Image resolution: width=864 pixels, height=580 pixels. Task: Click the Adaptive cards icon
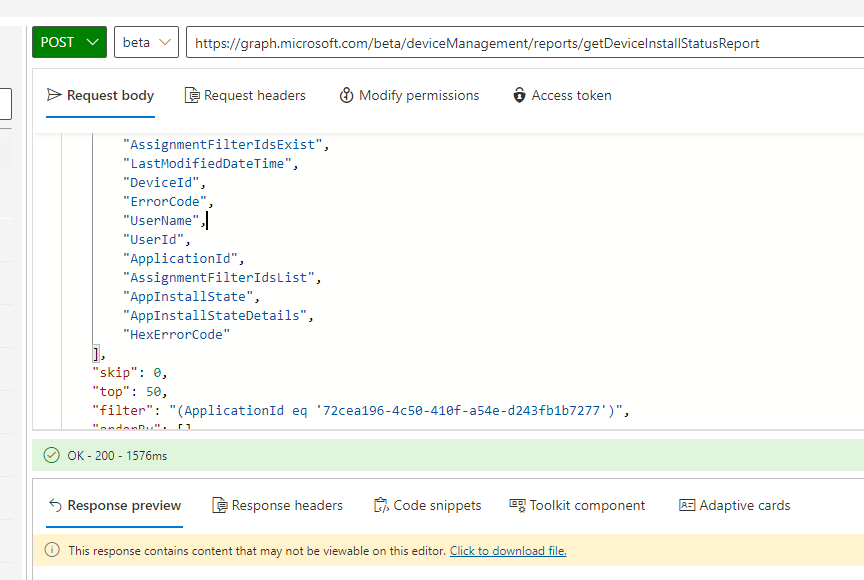(x=687, y=505)
